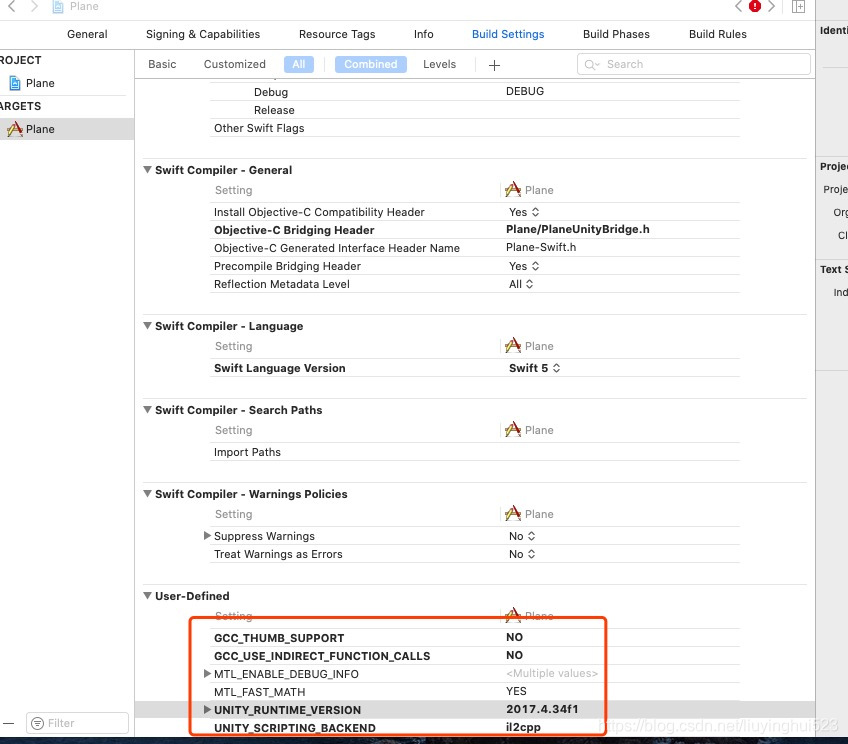Open Reflection Metadata Level All dropdown
The height and width of the screenshot is (744, 848).
point(521,284)
